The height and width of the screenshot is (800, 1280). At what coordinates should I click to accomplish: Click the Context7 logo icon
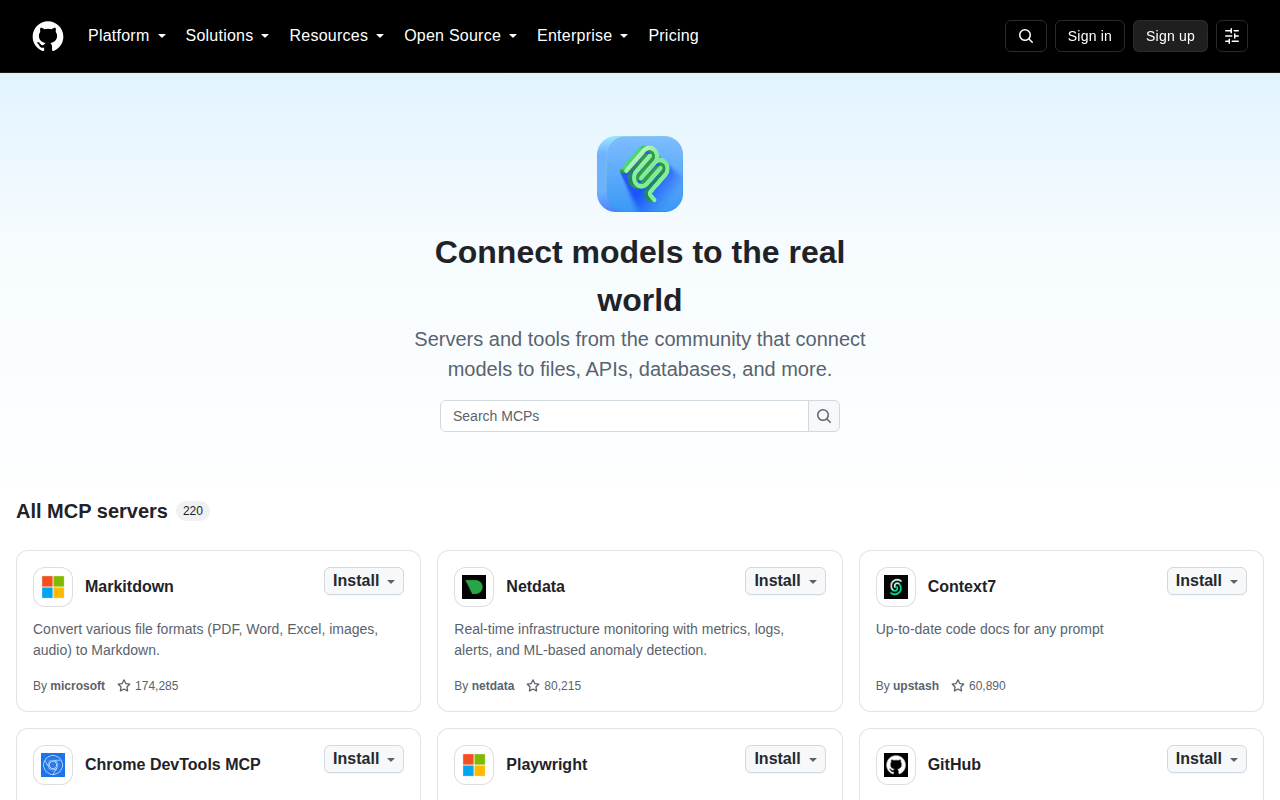[x=896, y=587]
